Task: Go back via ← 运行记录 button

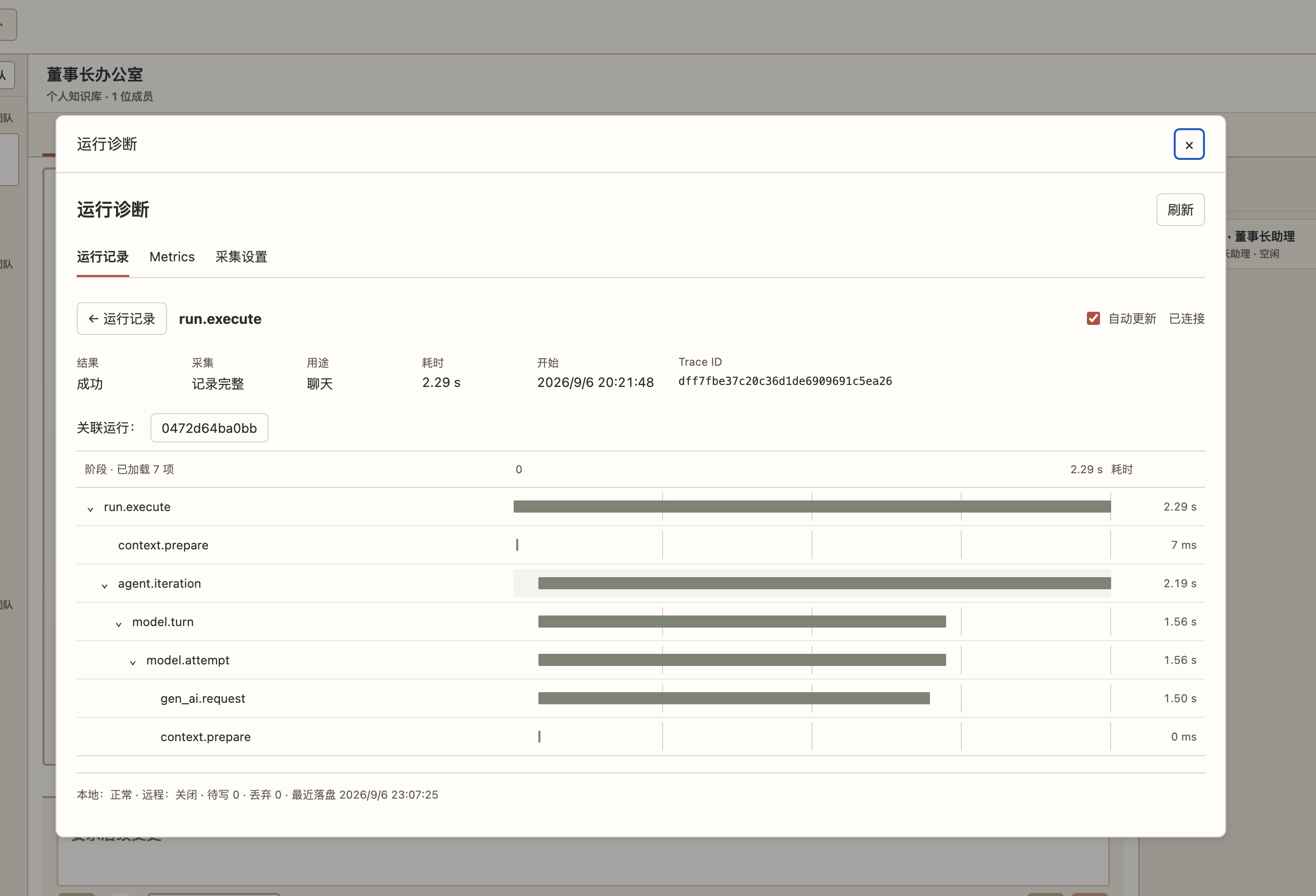Action: (x=122, y=319)
